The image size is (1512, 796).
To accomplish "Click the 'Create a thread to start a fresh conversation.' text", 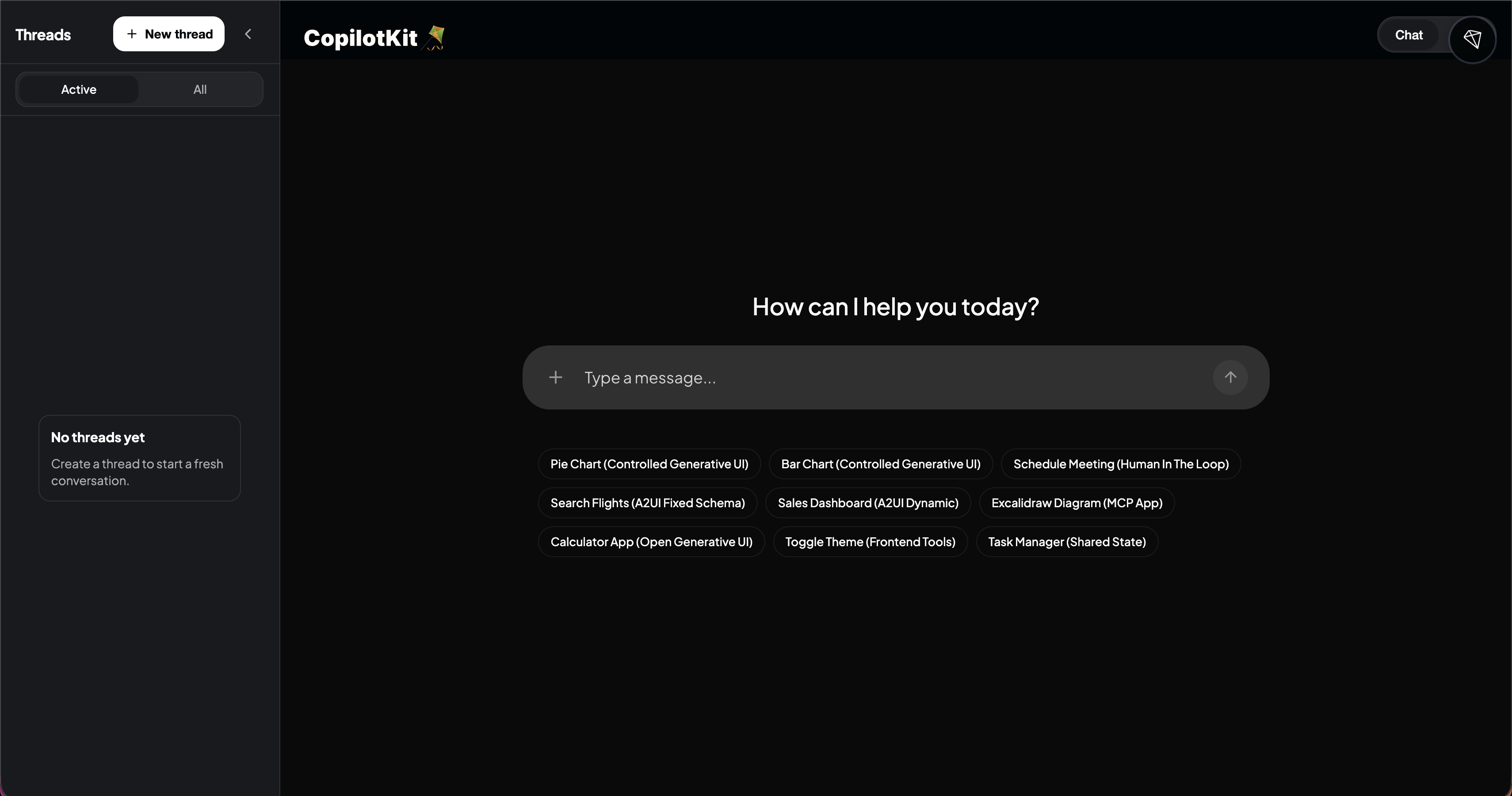I will click(137, 472).
